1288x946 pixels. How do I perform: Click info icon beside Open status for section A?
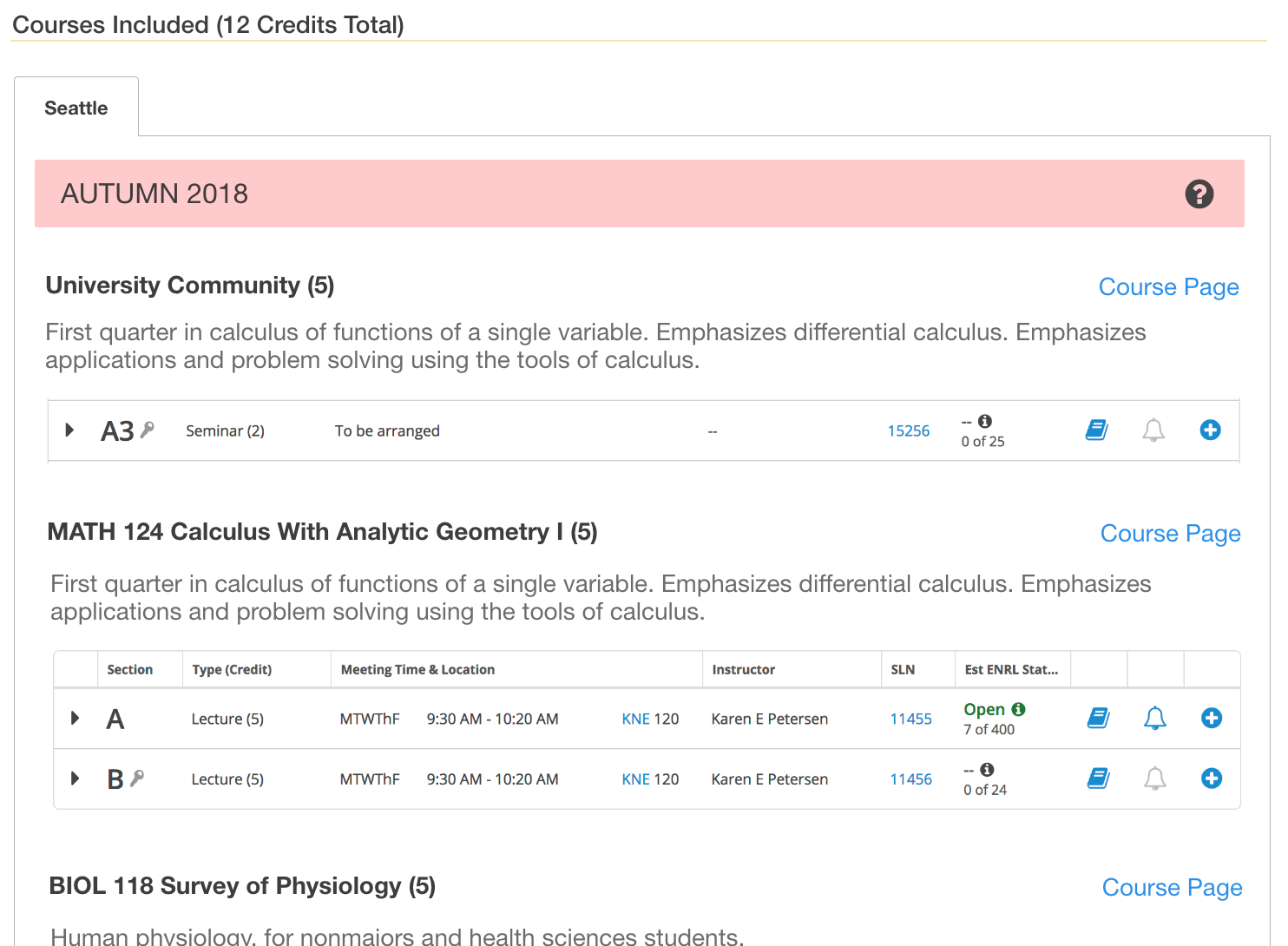[x=1019, y=709]
